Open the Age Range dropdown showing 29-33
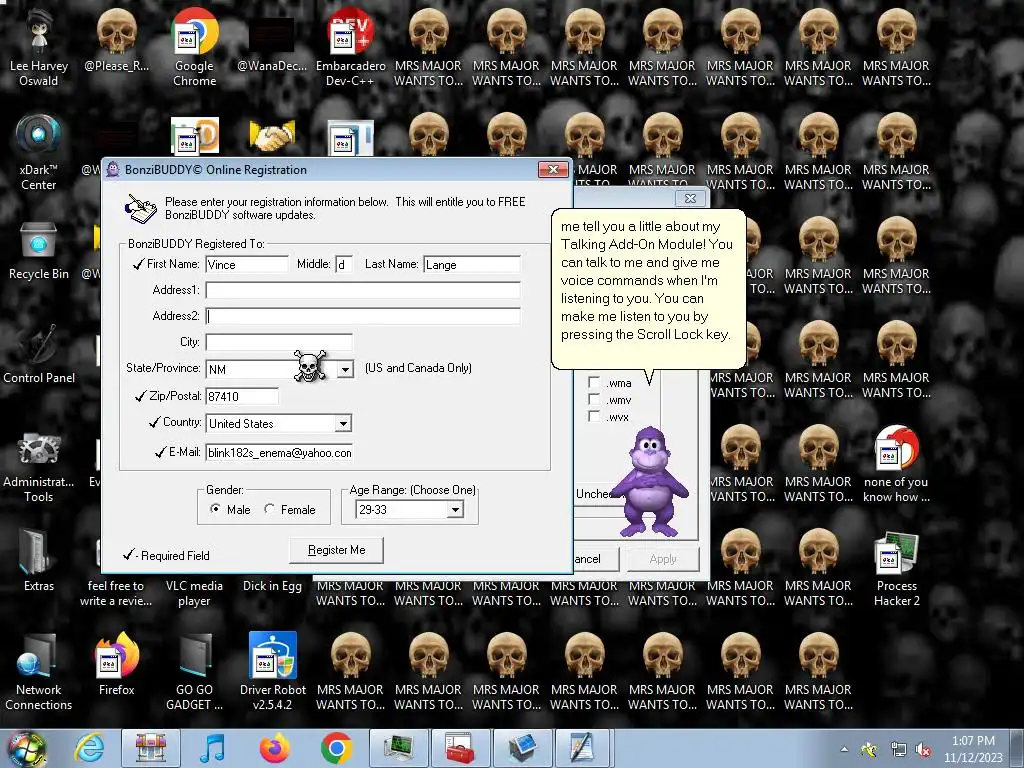 click(455, 509)
